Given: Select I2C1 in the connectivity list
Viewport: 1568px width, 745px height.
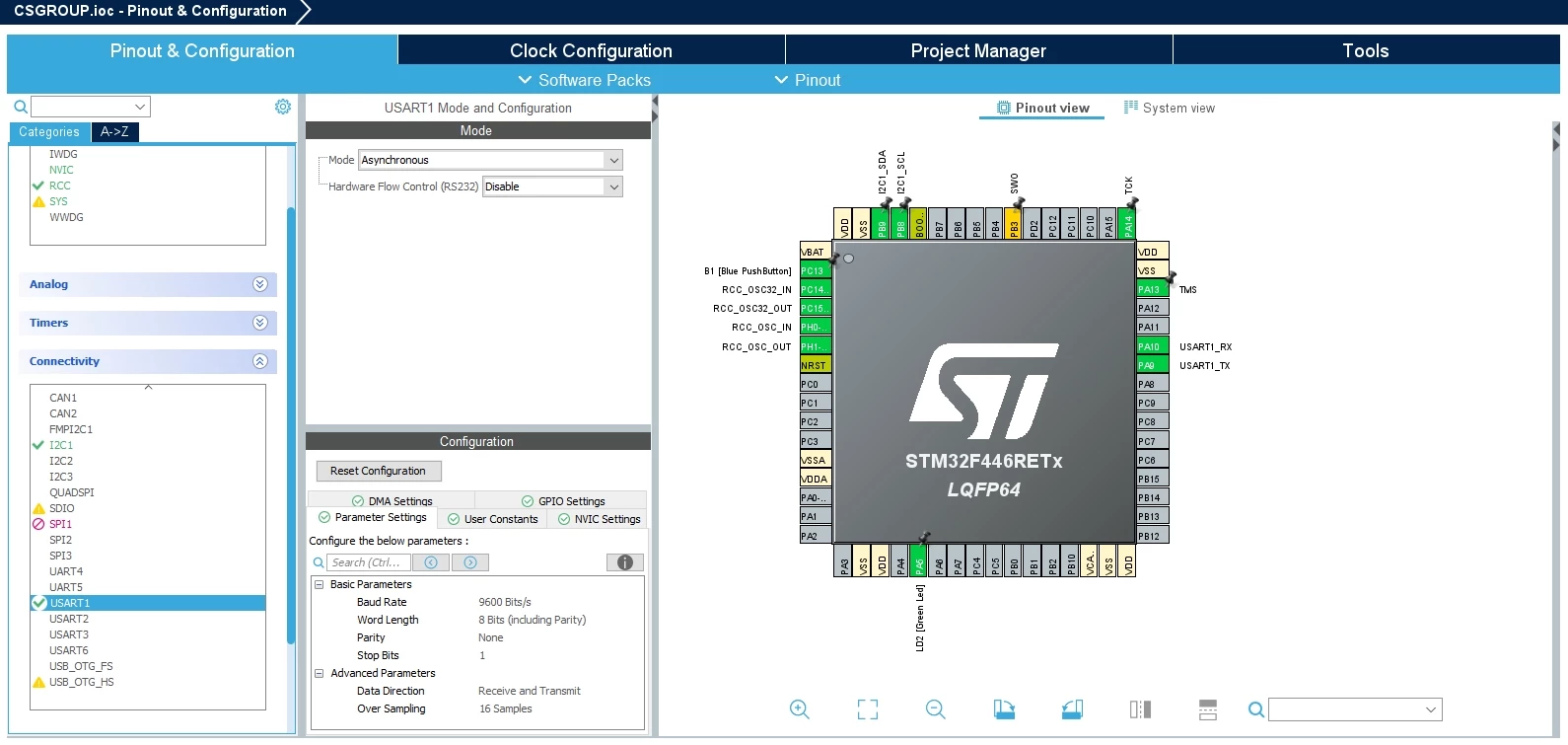Looking at the screenshot, I should point(61,445).
